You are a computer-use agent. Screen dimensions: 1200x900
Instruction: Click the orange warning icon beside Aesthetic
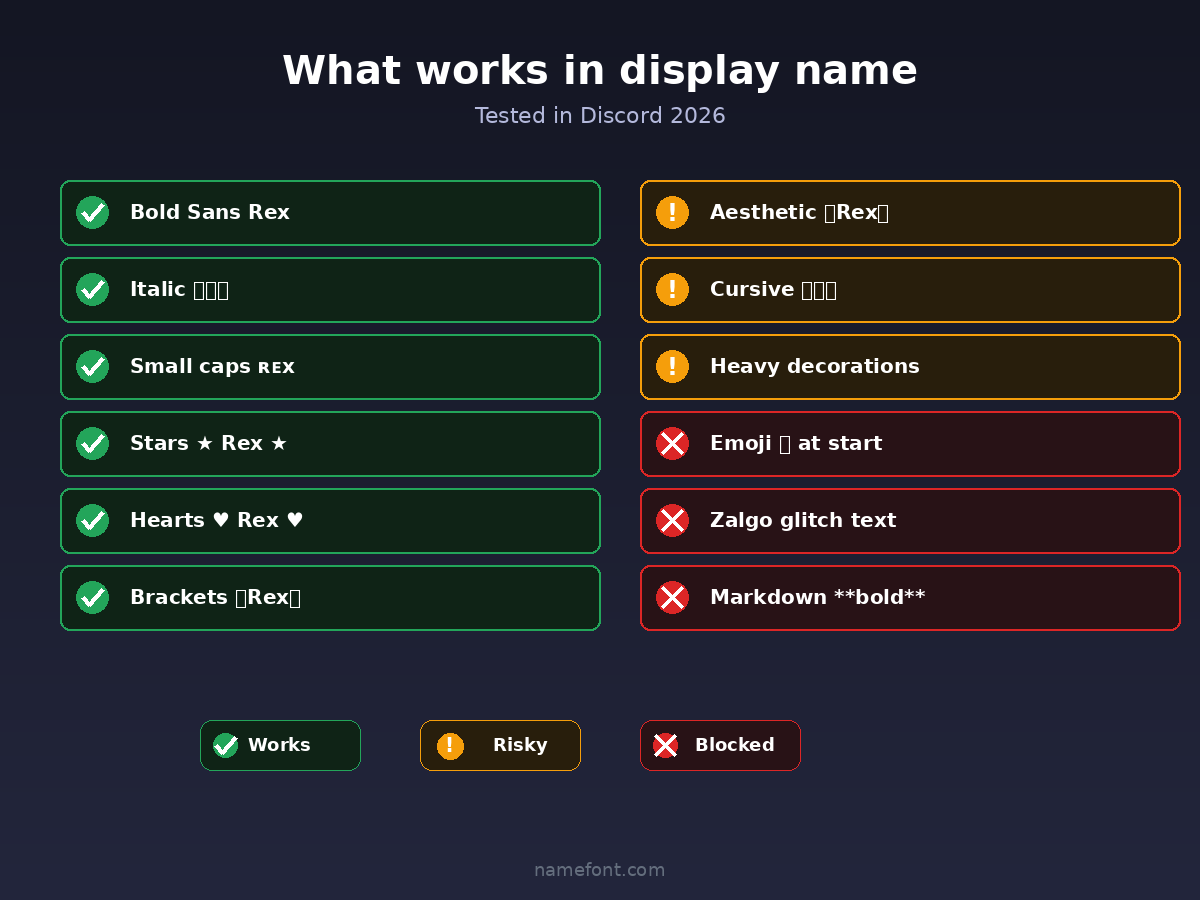672,213
